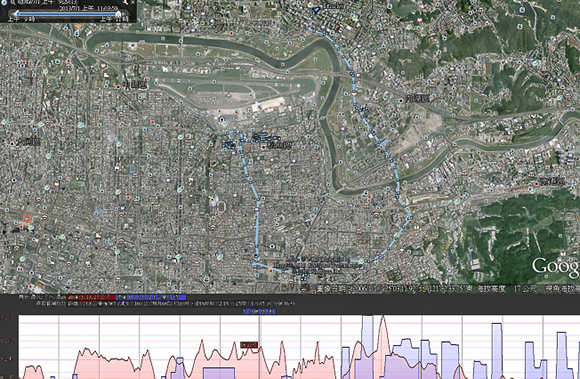Click the orange square placemark on the map

(x=27, y=218)
